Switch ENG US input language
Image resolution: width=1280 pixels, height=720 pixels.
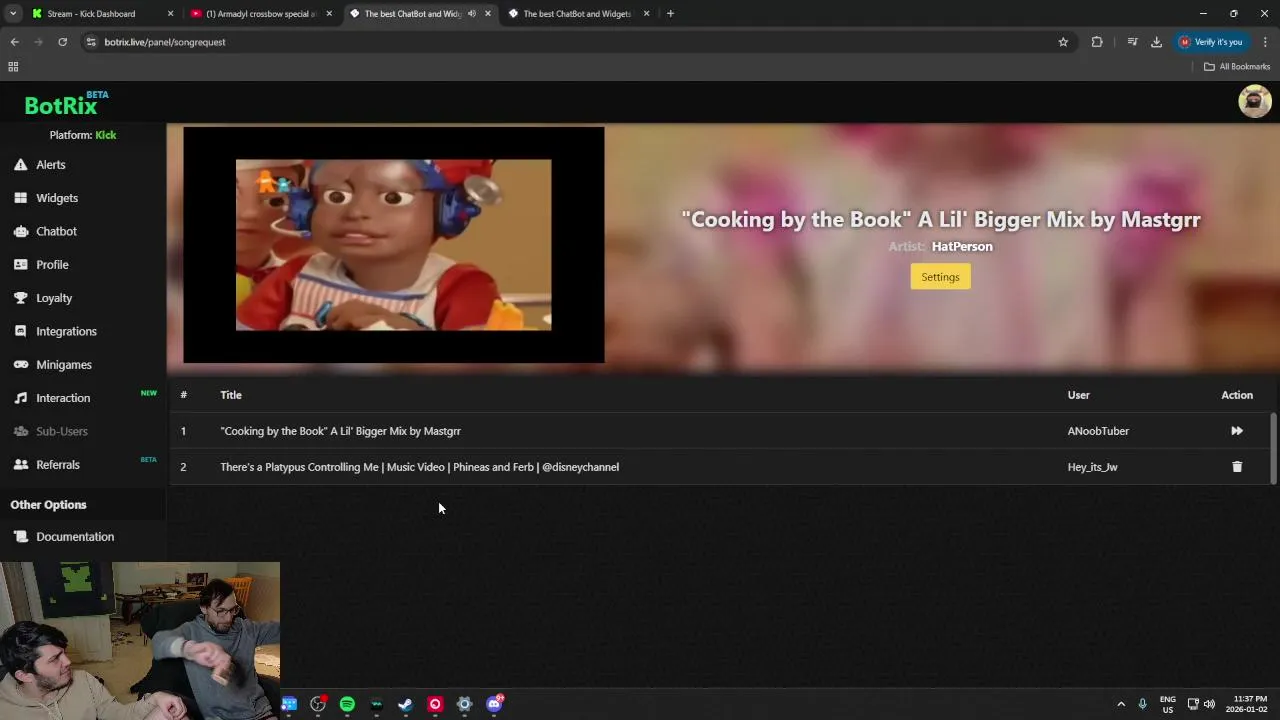coord(1168,704)
